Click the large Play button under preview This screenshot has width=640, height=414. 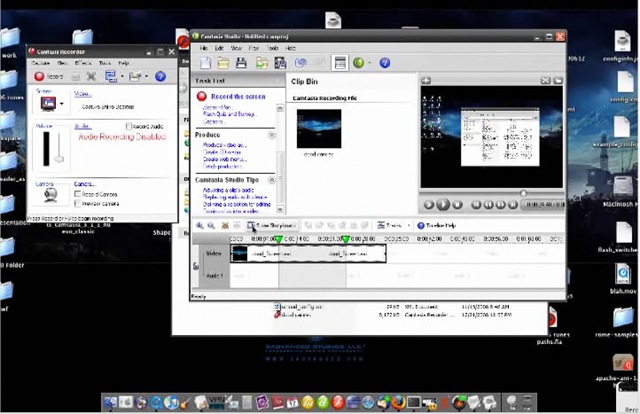[x=443, y=204]
